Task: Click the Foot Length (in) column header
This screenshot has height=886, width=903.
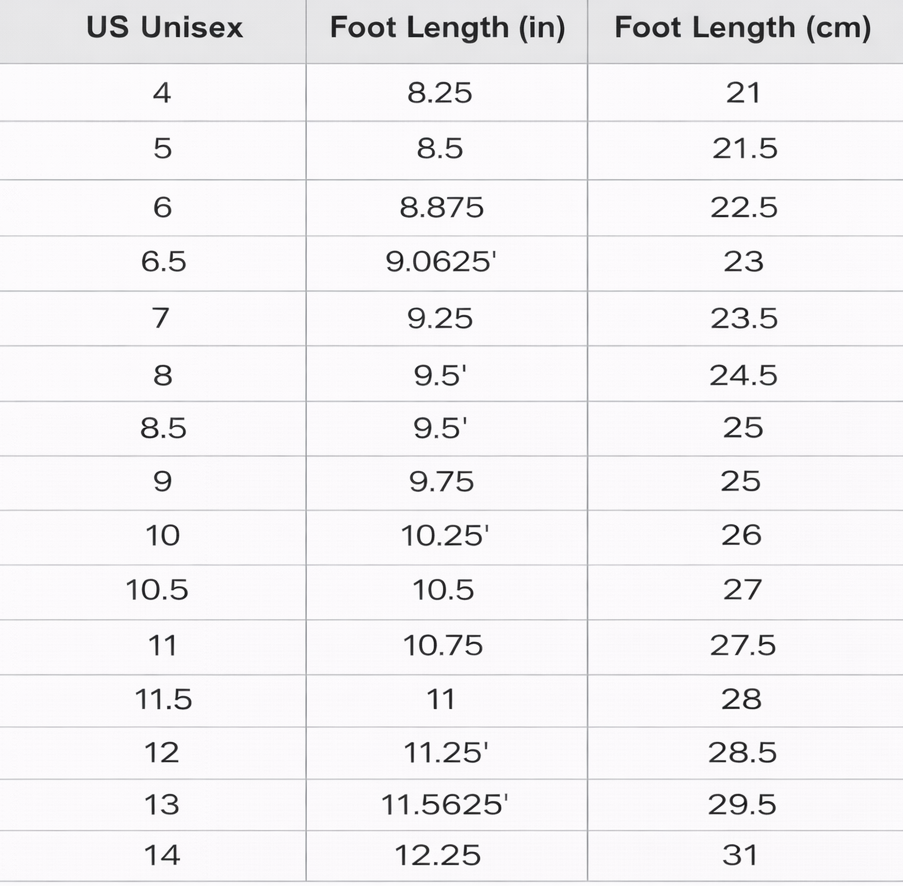Action: click(x=447, y=28)
